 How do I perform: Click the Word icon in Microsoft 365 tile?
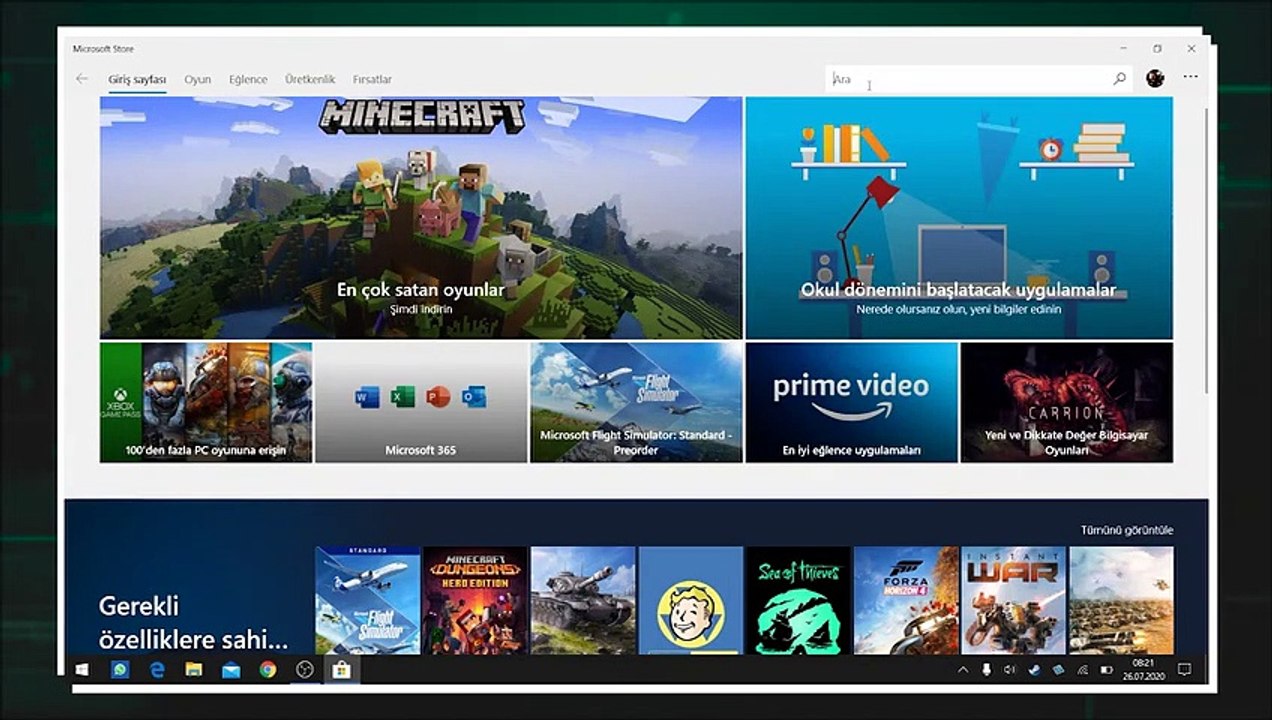coord(367,397)
